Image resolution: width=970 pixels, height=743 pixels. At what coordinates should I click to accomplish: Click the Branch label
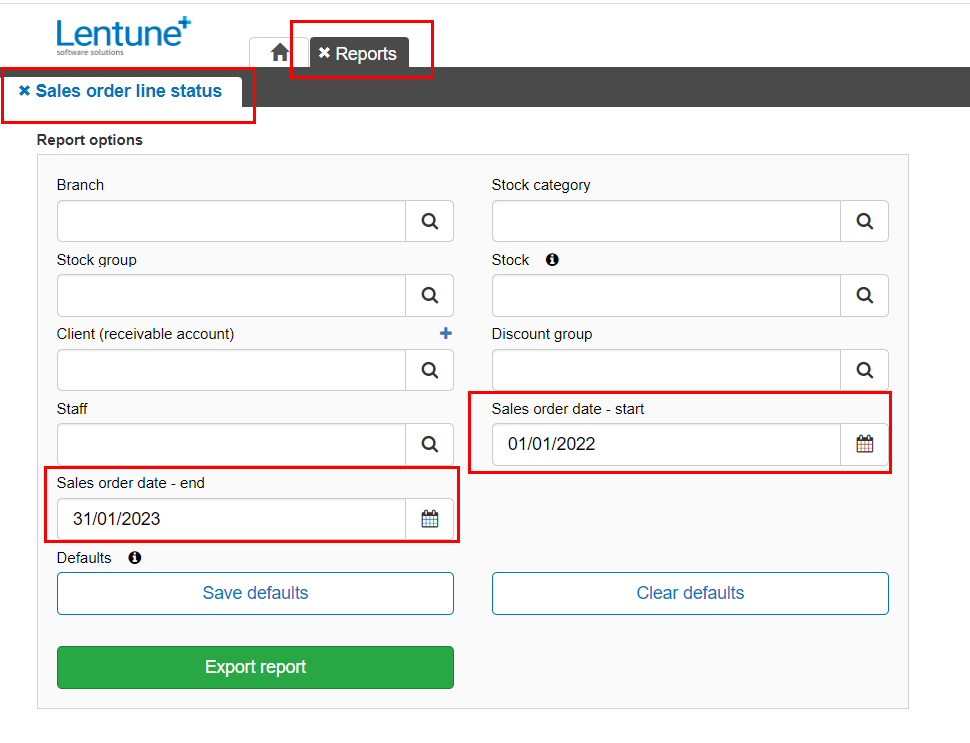[80, 185]
